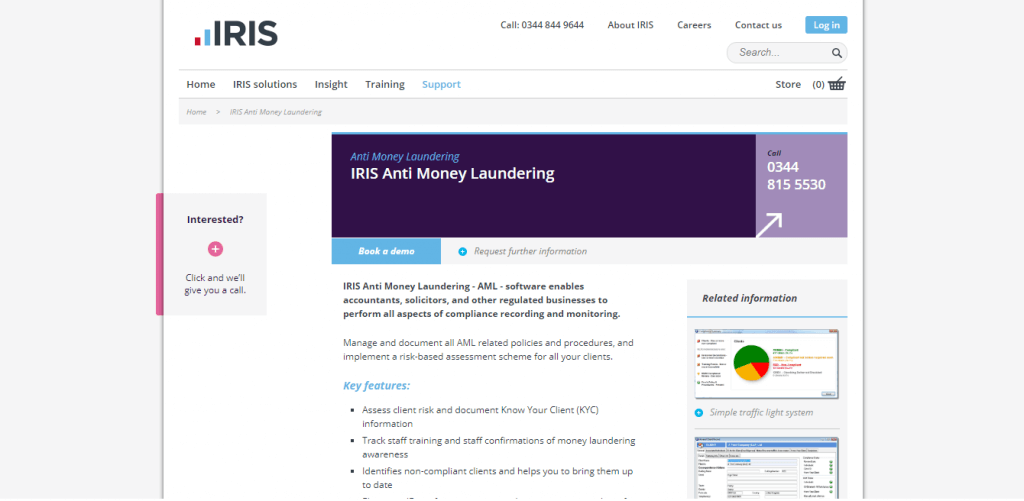Open the client form screenshot thumbnail
This screenshot has height=501, width=1024.
tap(767, 468)
